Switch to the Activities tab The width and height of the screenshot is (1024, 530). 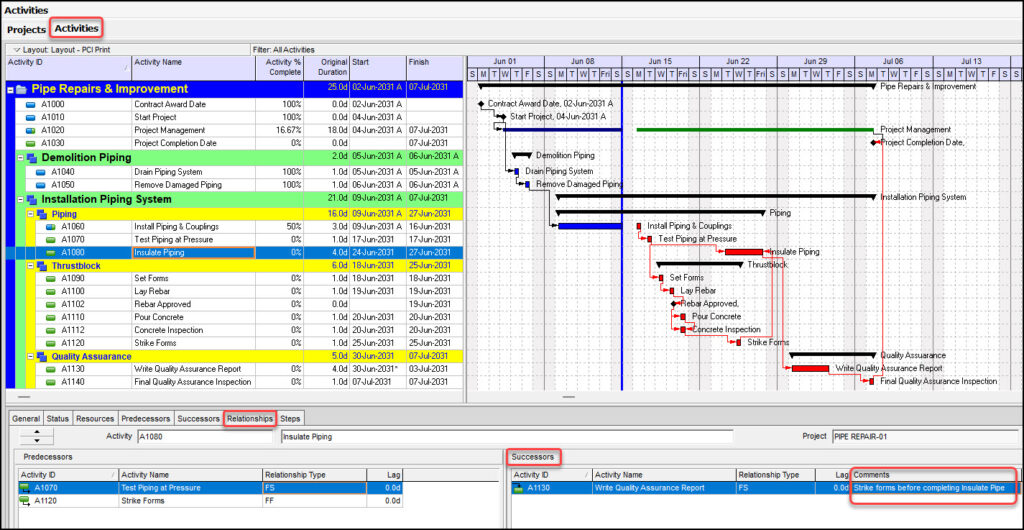(76, 29)
